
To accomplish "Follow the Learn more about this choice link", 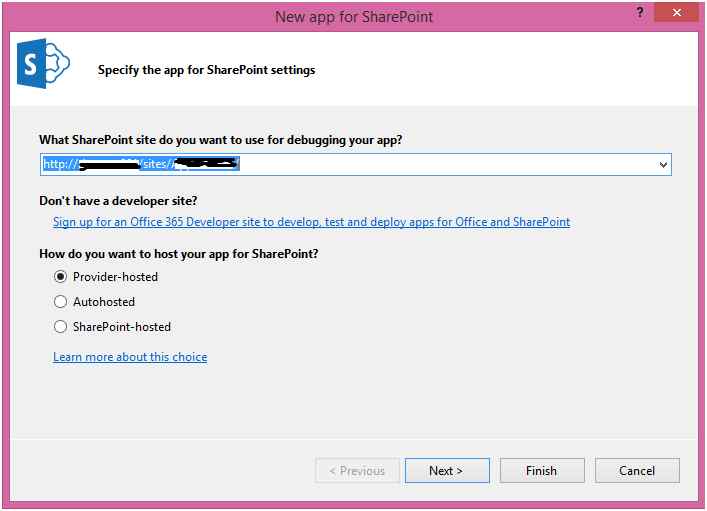I will [130, 357].
